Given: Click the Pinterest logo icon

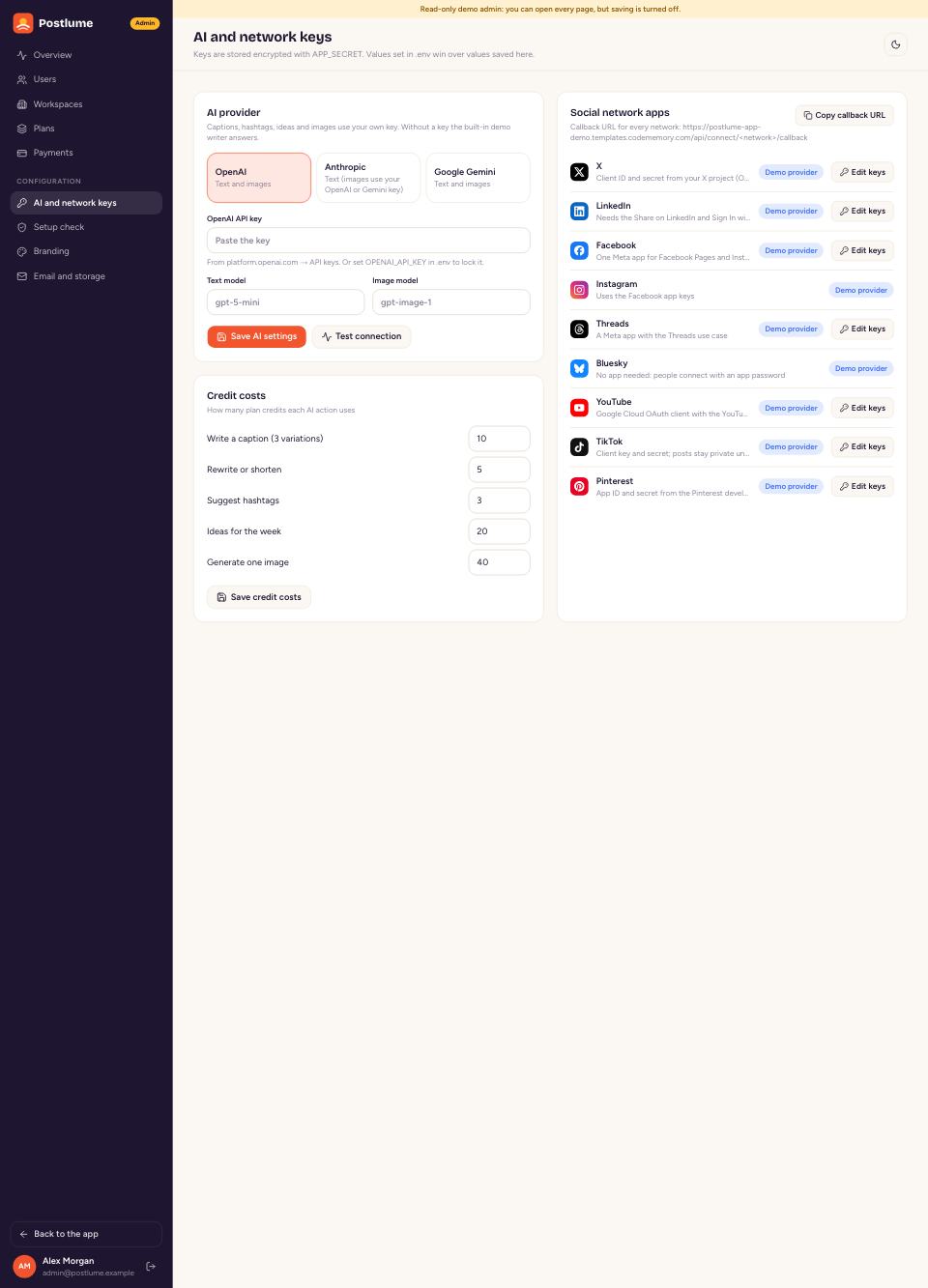Looking at the screenshot, I should tap(579, 486).
